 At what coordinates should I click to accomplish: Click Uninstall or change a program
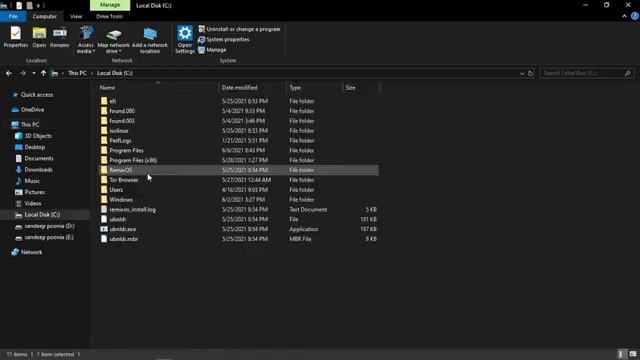tap(239, 29)
